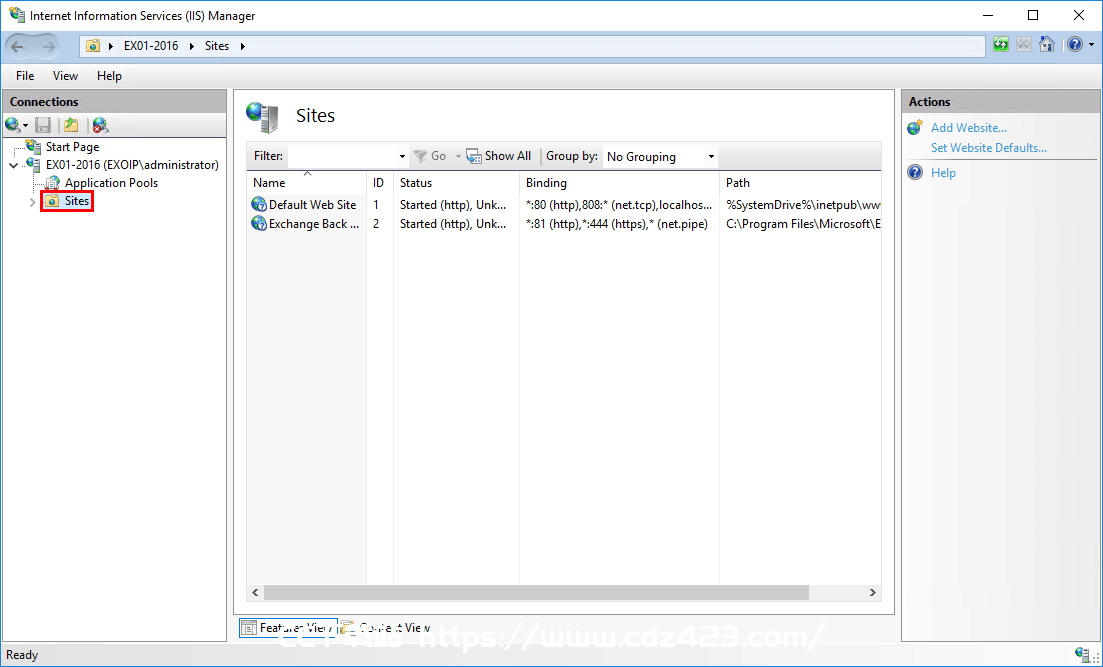Click the '%SystemDrive%\inetpub' path cell
Image resolution: width=1103 pixels, height=667 pixels.
(x=803, y=205)
